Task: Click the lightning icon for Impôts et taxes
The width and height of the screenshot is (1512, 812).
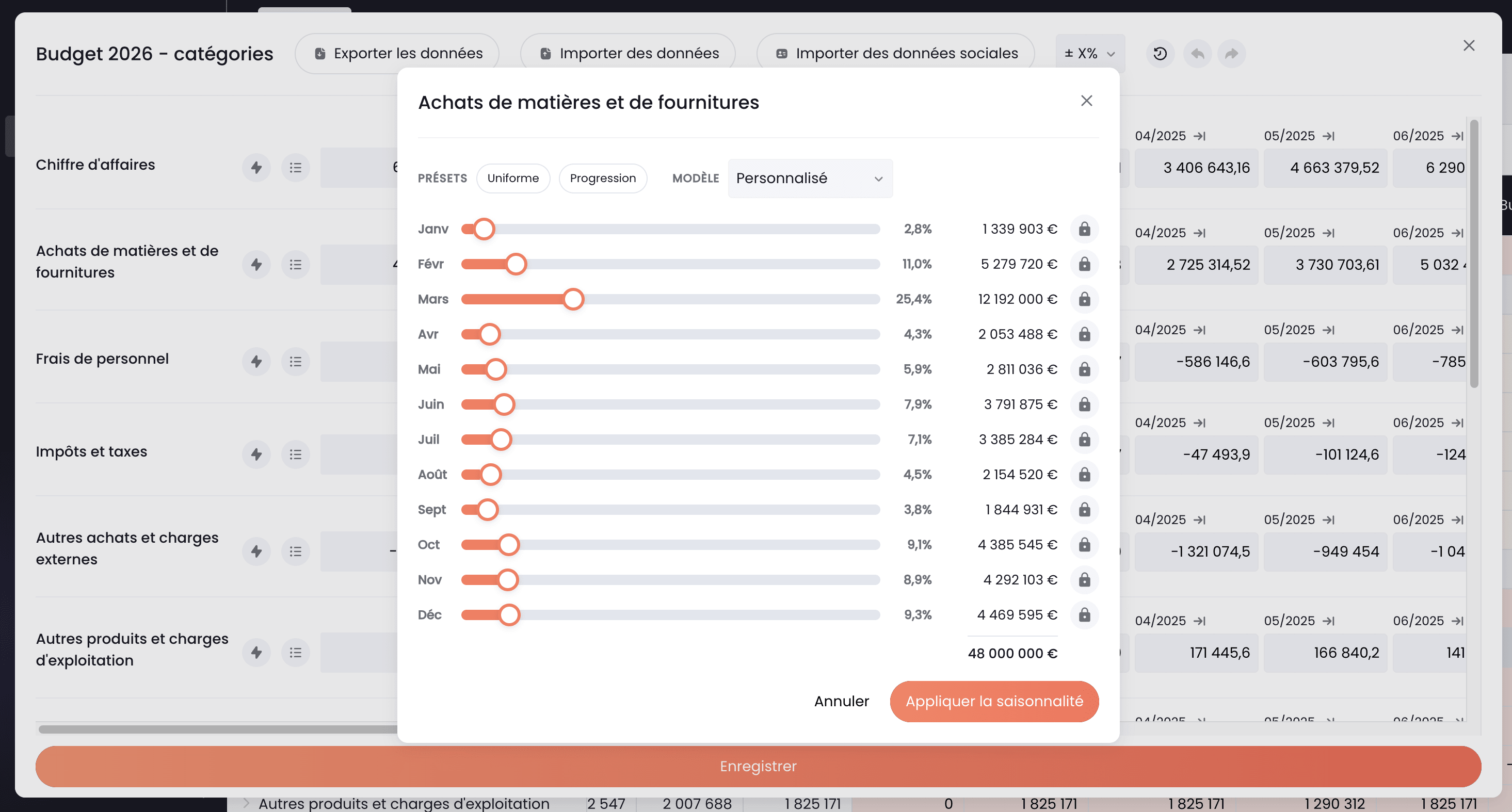Action: 256,454
